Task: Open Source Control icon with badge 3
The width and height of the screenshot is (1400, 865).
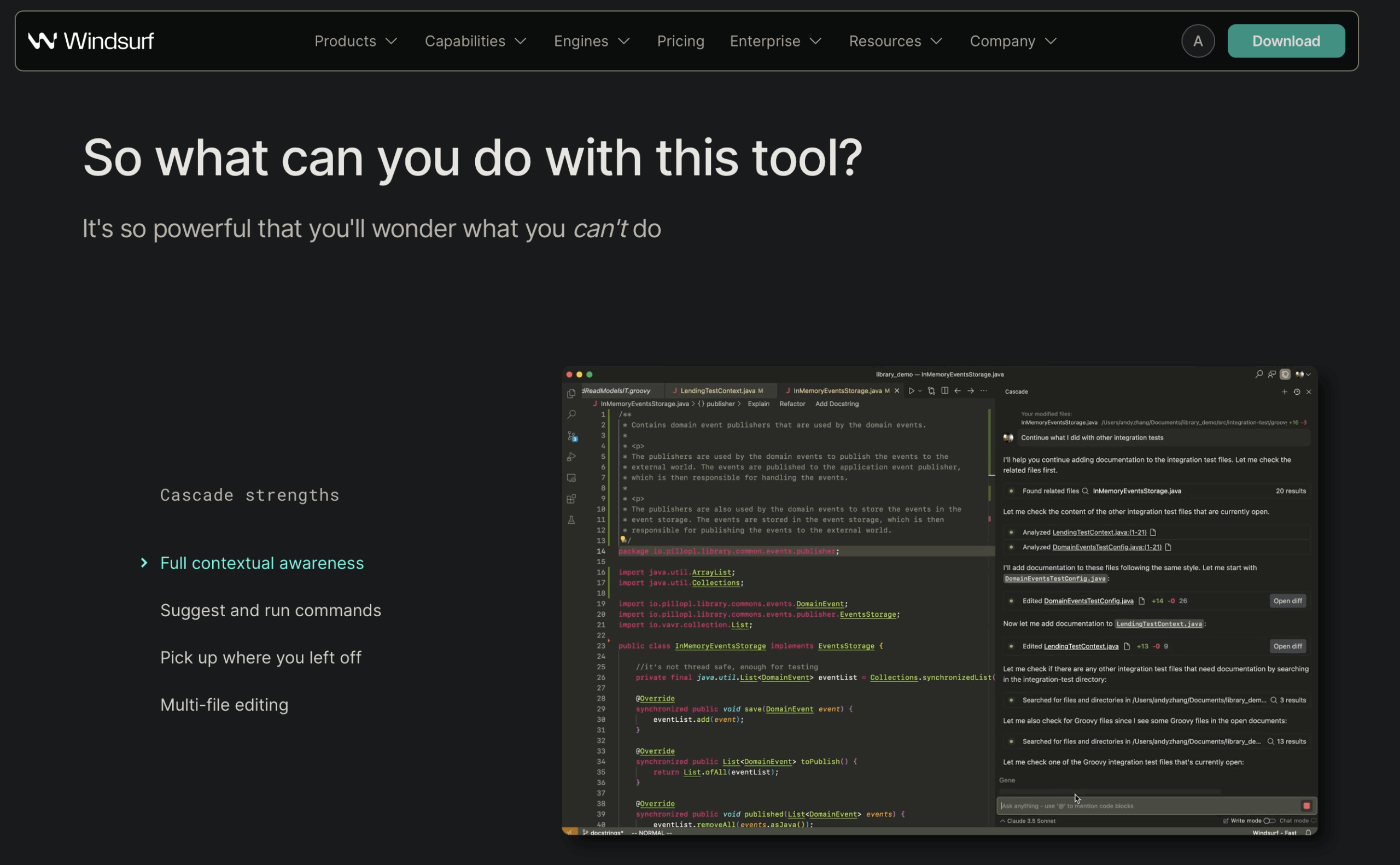Action: click(x=571, y=436)
